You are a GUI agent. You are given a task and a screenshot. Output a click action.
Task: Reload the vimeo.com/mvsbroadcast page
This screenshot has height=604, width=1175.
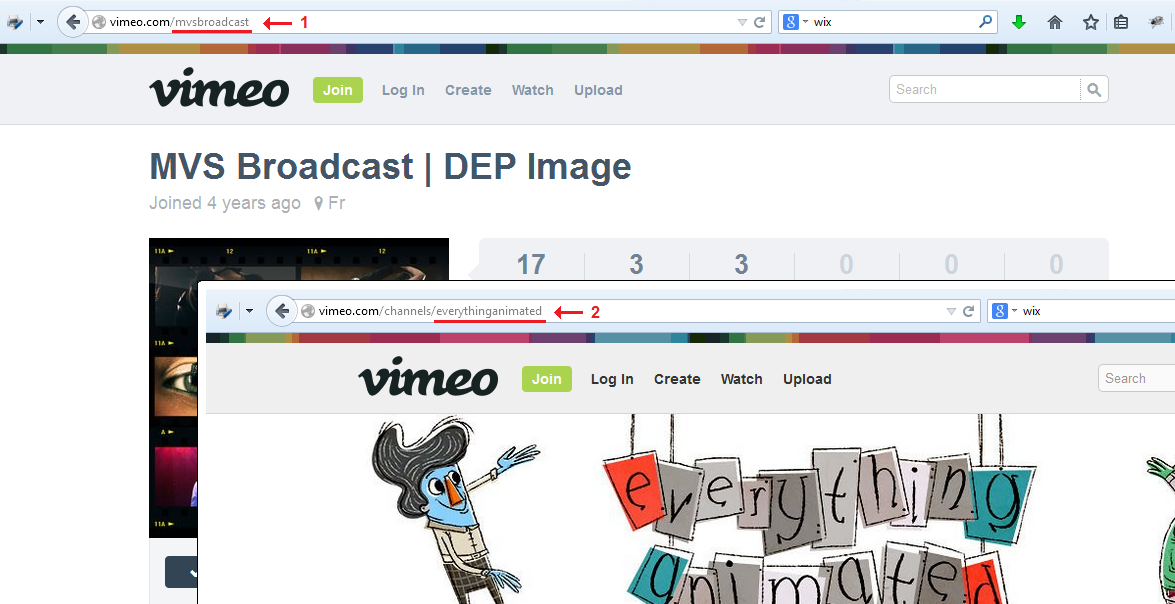pyautogui.click(x=760, y=22)
